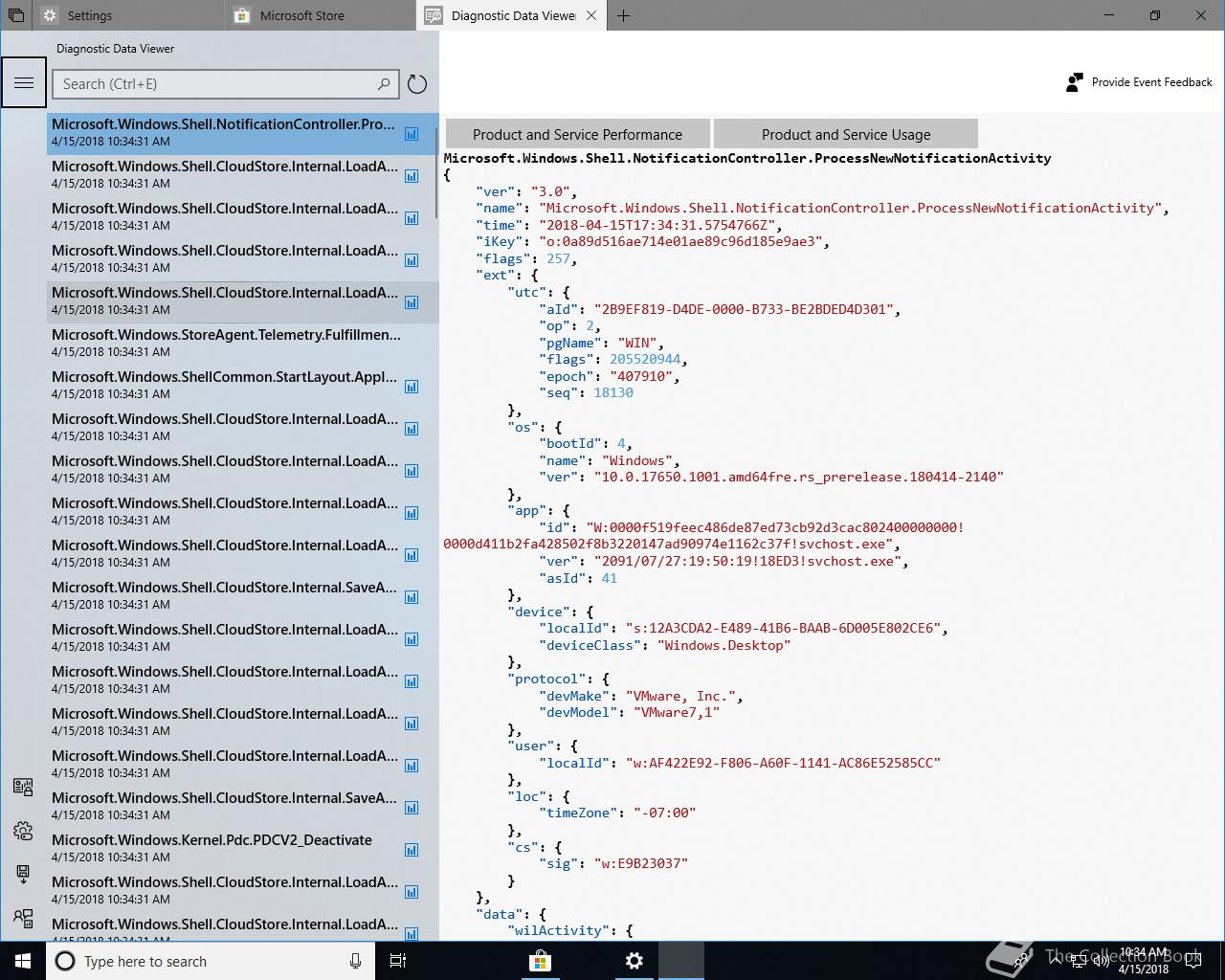The height and width of the screenshot is (980, 1225).
Task: Open privacy settings gear icon in sidebar
Action: click(23, 831)
